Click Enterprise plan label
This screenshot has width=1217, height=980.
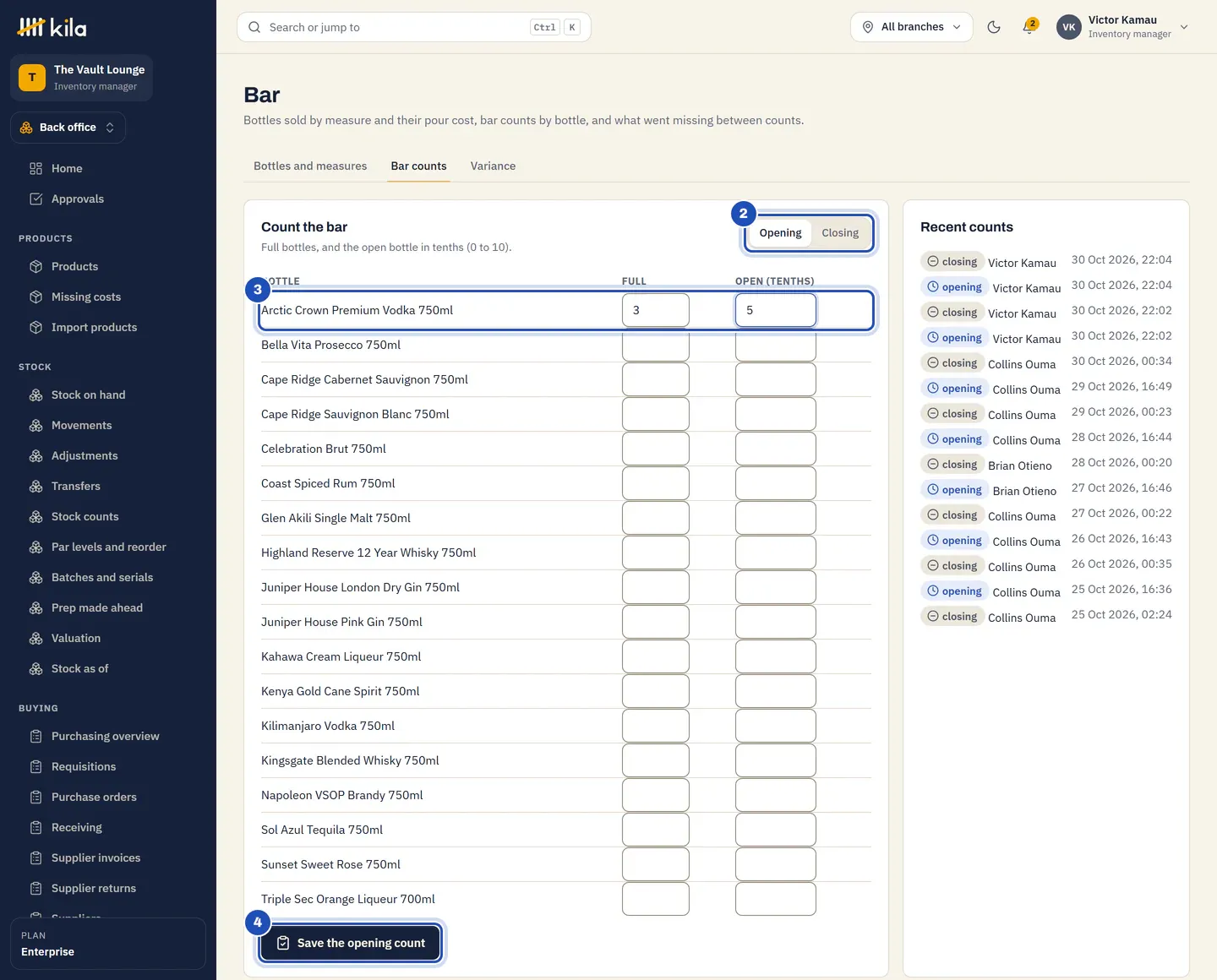pos(47,952)
